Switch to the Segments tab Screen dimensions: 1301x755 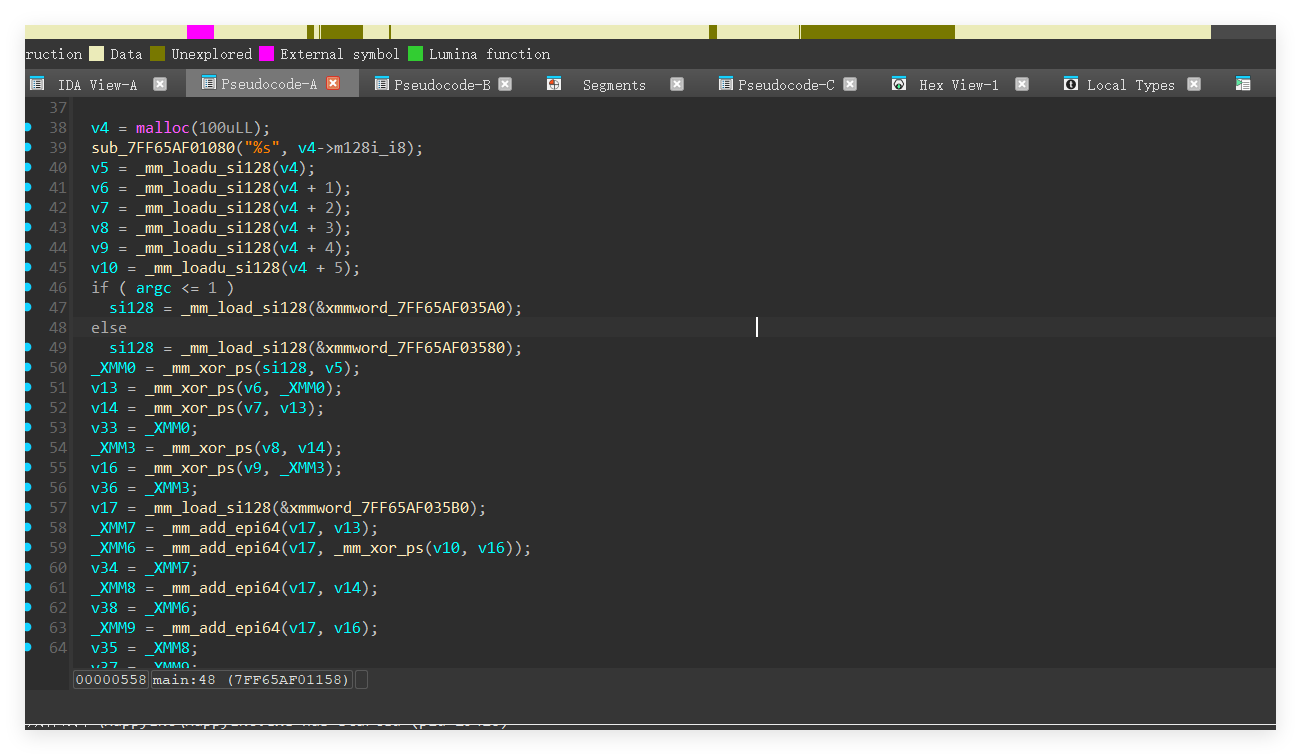pyautogui.click(x=614, y=85)
